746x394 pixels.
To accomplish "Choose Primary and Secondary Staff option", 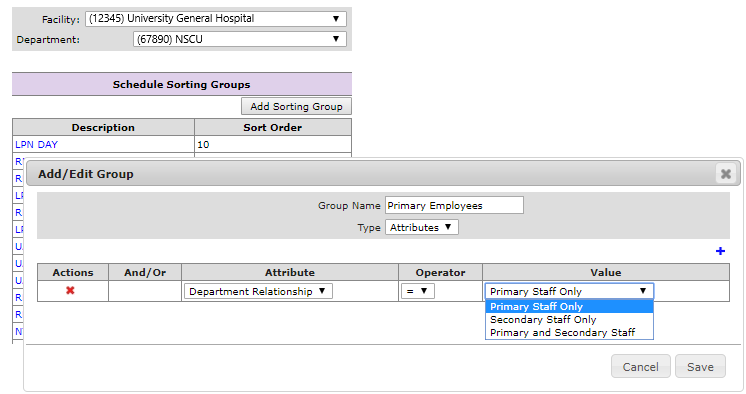I will point(569,333).
